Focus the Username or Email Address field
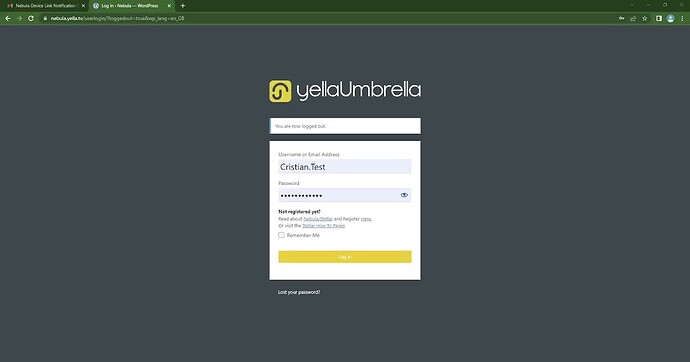The height and width of the screenshot is (362, 690). [x=345, y=166]
